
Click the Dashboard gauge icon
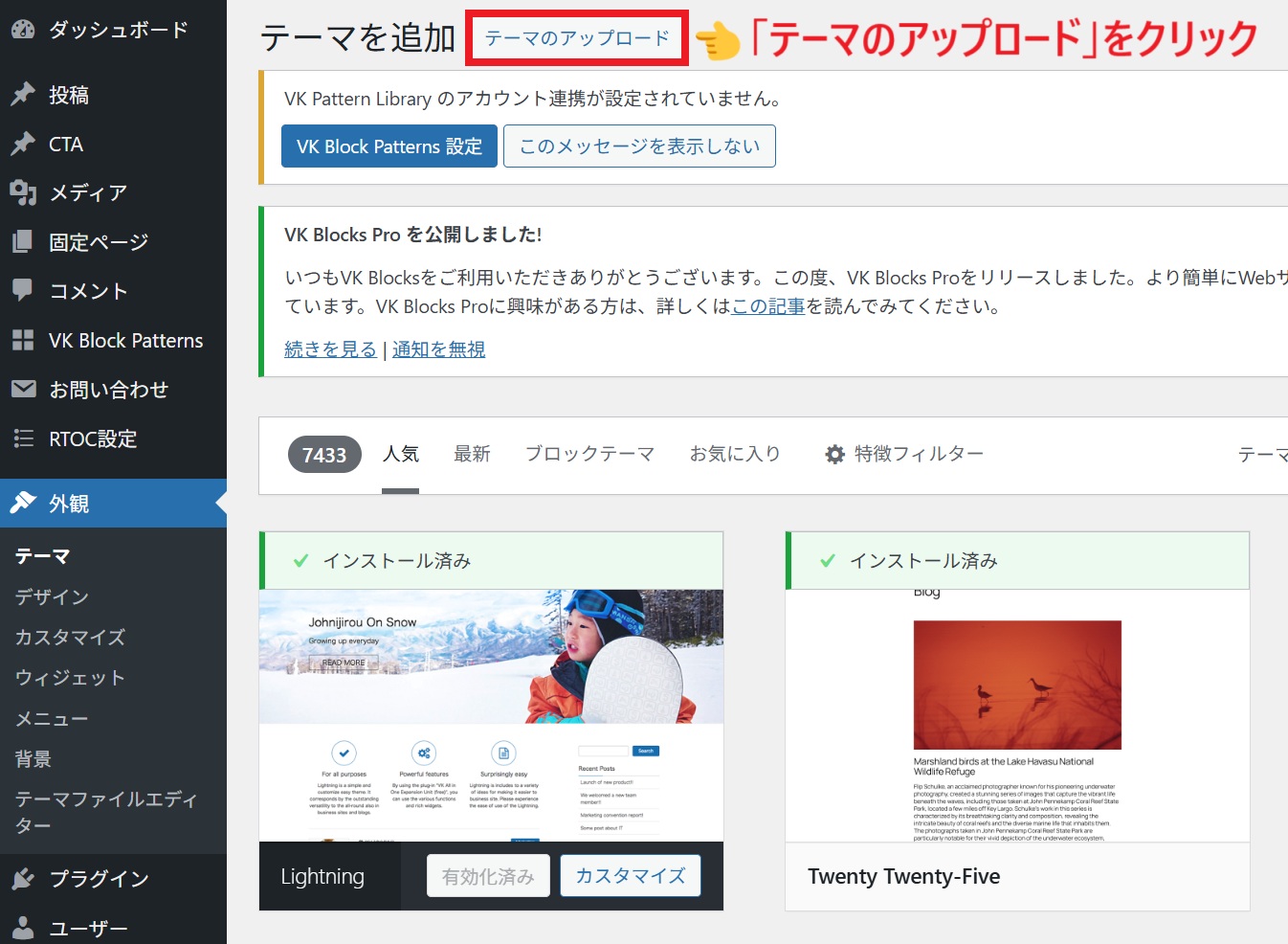(23, 30)
